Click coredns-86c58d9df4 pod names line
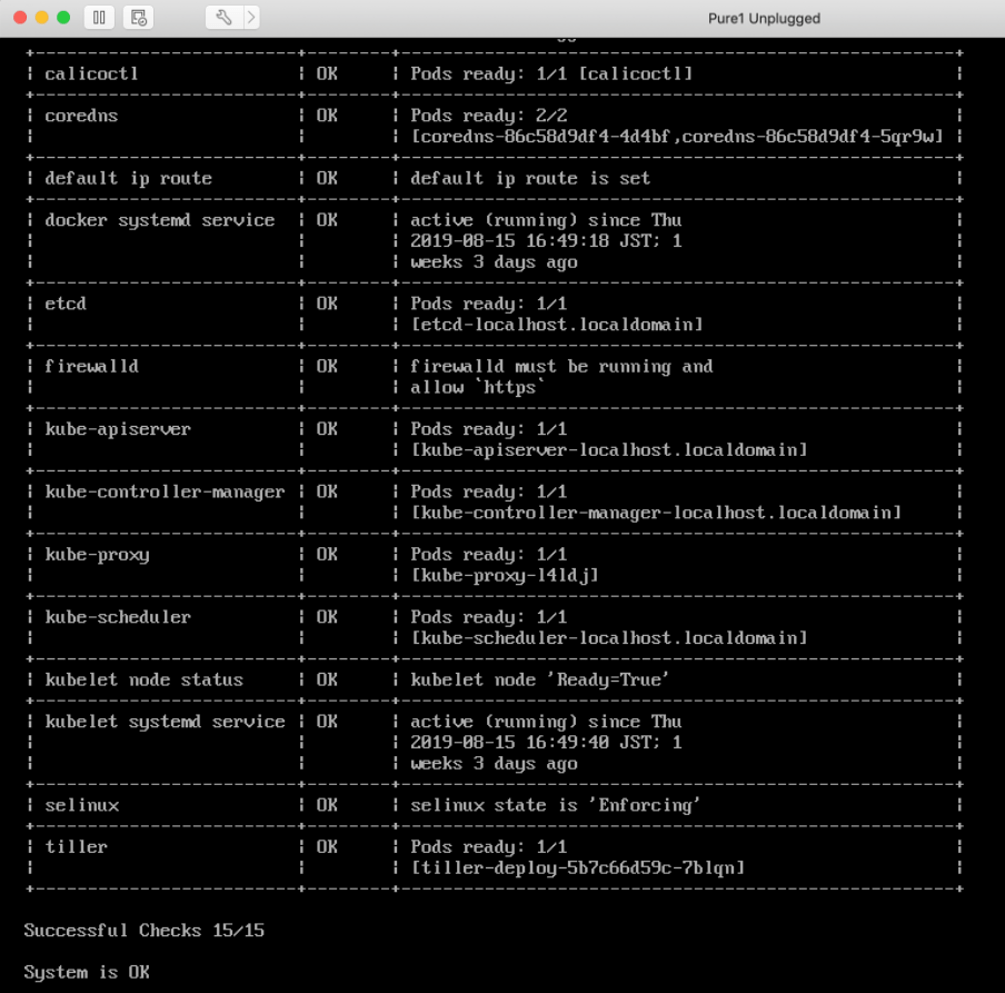 pyautogui.click(x=677, y=136)
